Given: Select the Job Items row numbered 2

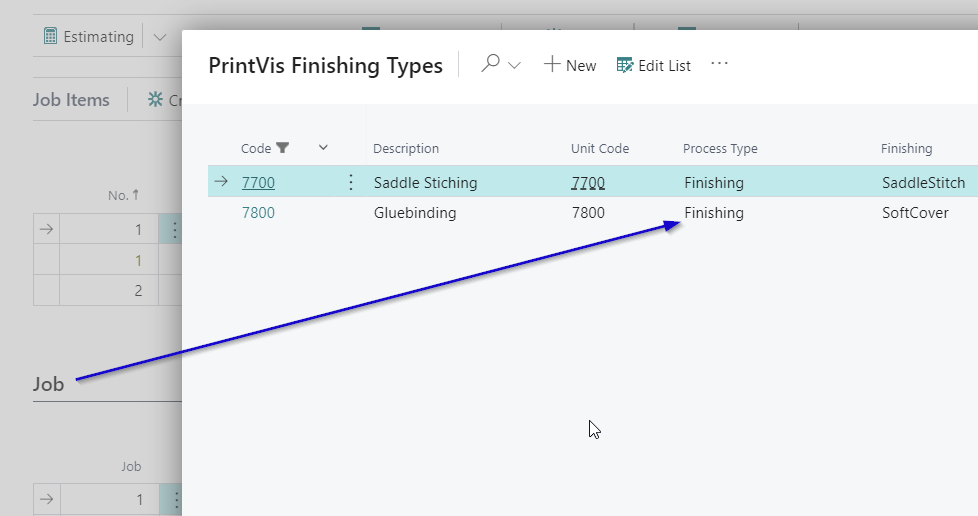Looking at the screenshot, I should click(138, 290).
